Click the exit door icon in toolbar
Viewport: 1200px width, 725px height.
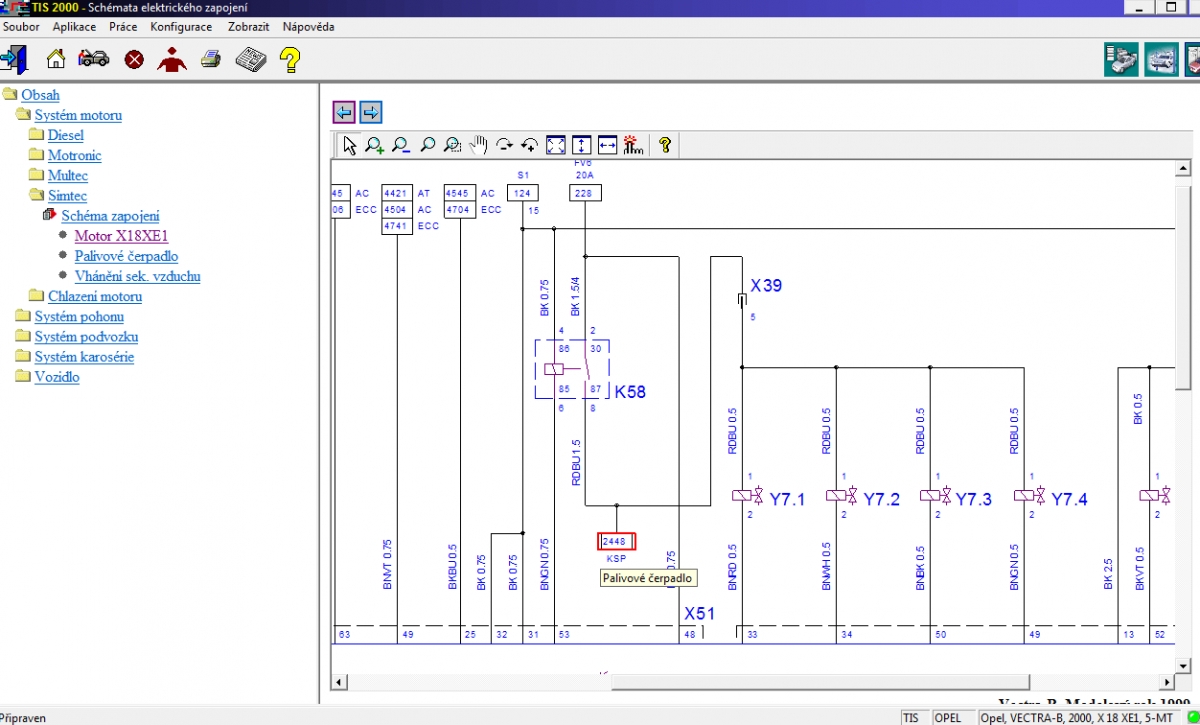[14, 60]
